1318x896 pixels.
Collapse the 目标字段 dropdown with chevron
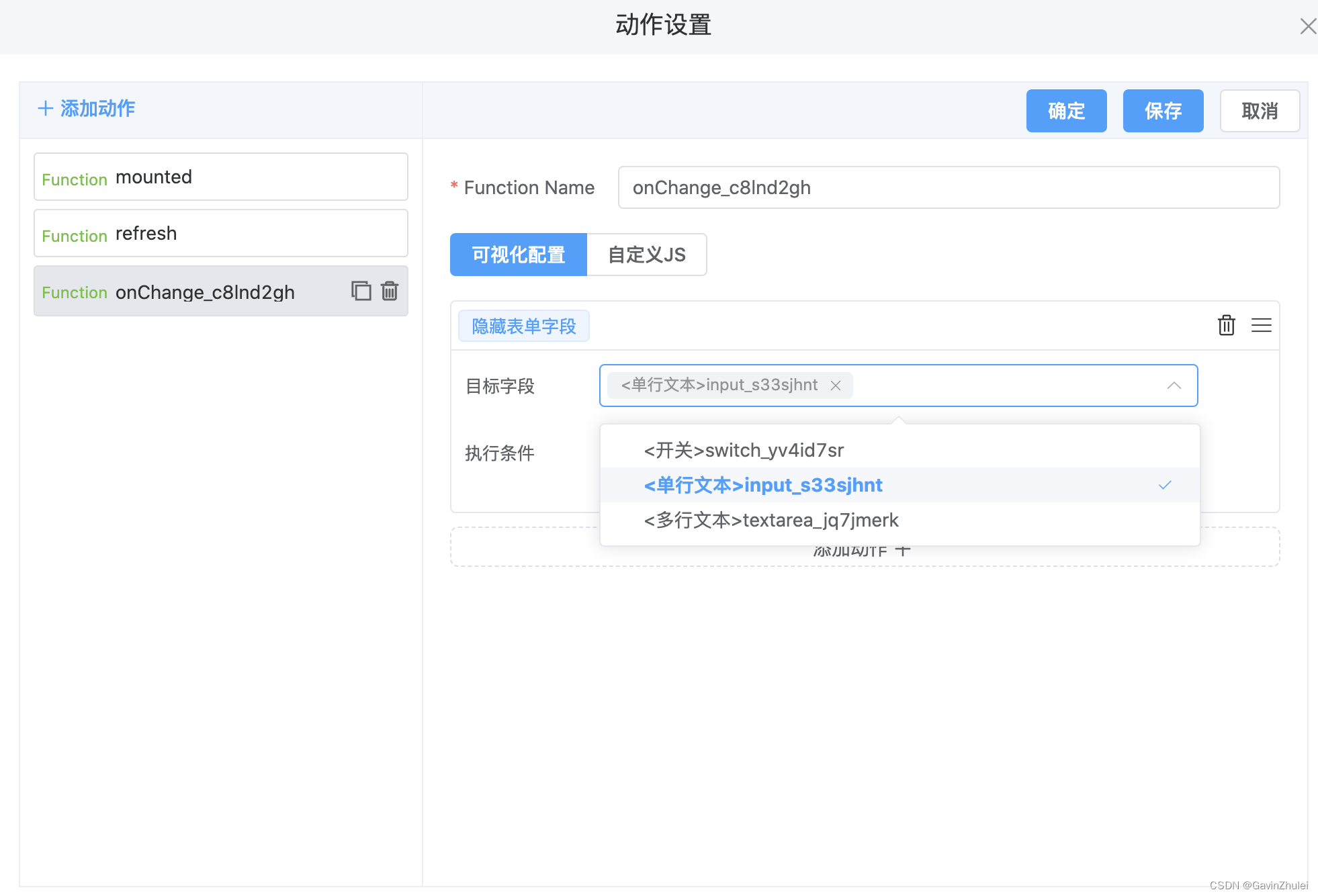point(1174,386)
